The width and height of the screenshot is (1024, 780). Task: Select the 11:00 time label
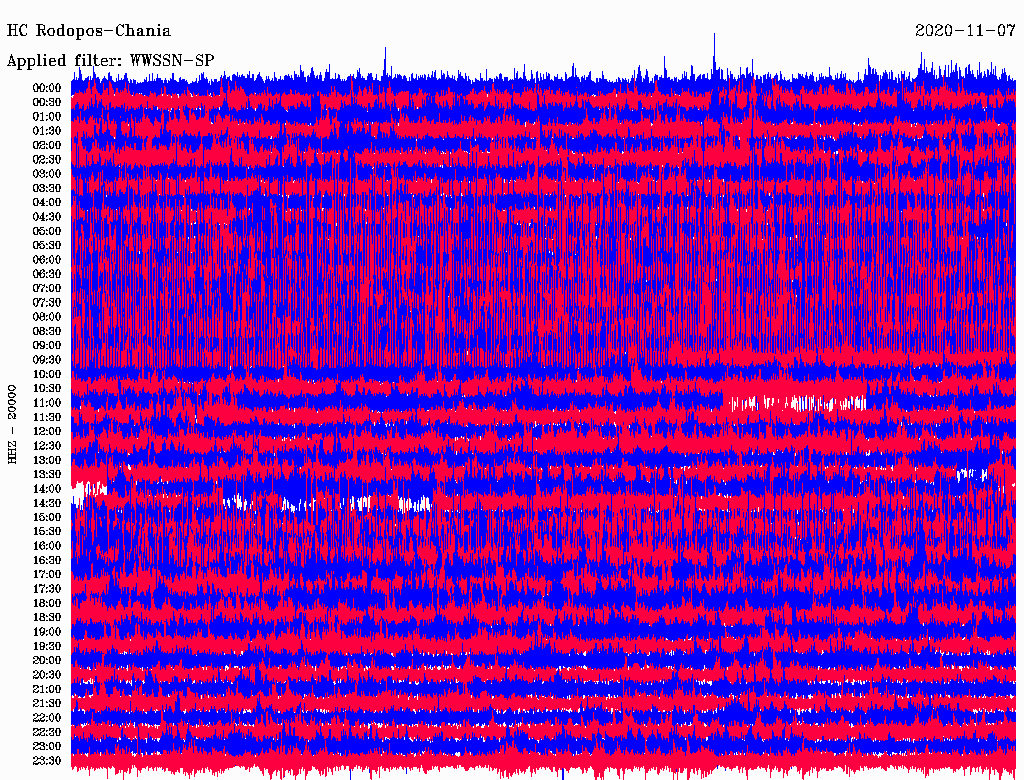(47, 403)
